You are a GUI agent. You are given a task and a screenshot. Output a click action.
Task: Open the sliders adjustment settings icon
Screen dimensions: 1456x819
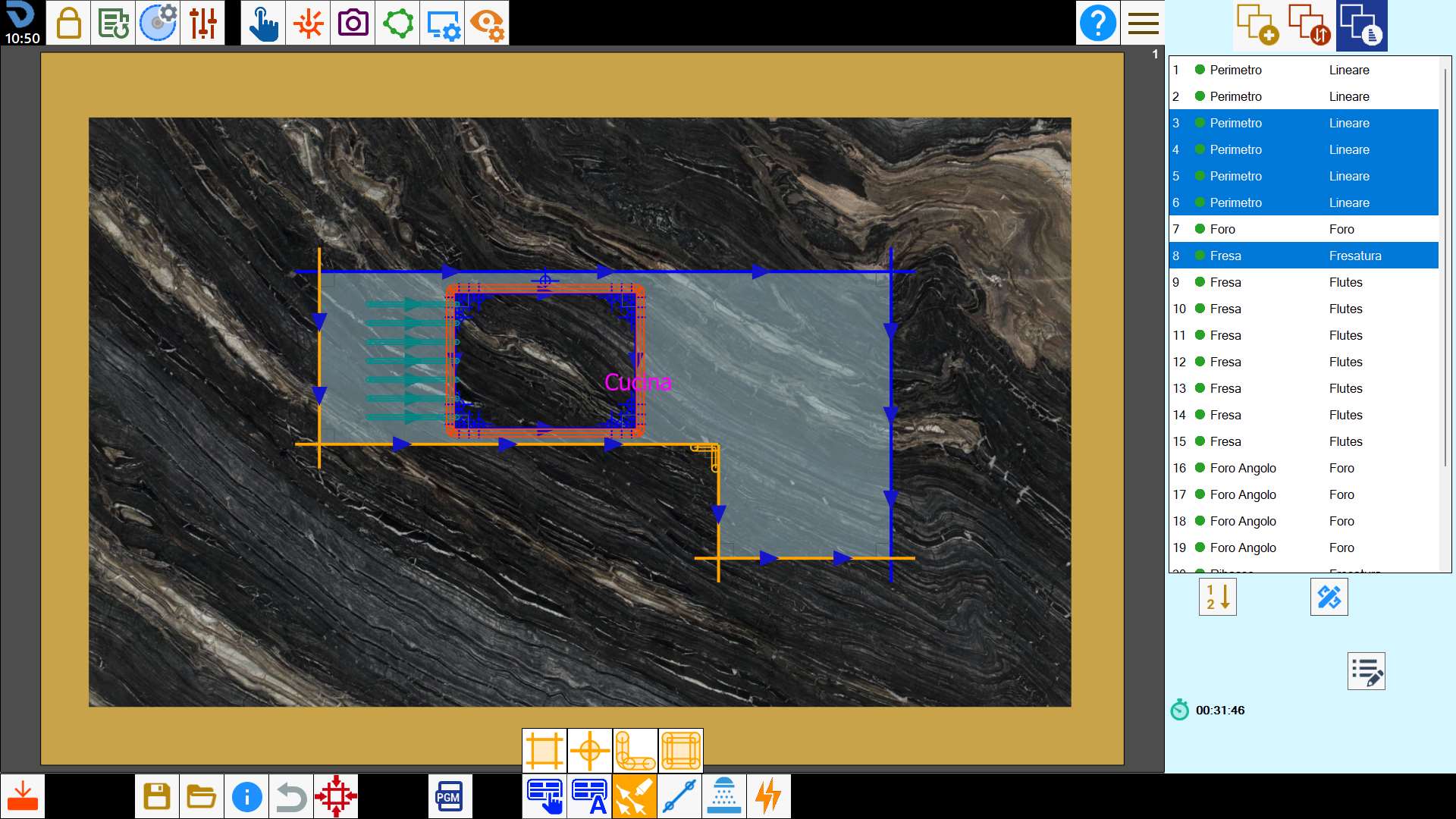click(203, 23)
